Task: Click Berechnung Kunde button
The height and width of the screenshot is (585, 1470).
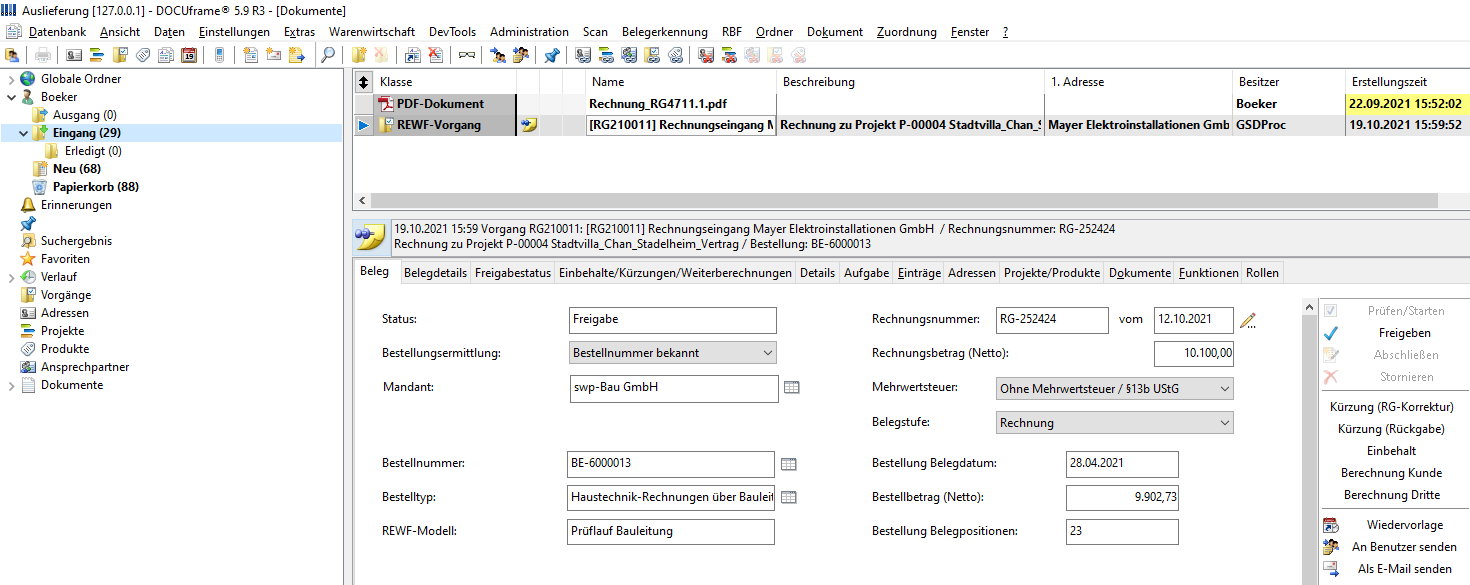Action: pos(1391,473)
